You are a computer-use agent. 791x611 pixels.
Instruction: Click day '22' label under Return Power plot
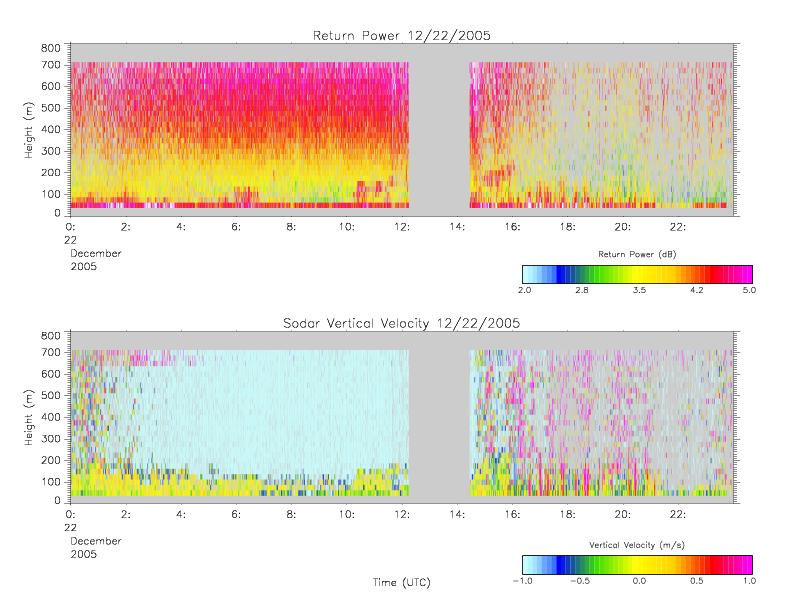click(x=71, y=240)
